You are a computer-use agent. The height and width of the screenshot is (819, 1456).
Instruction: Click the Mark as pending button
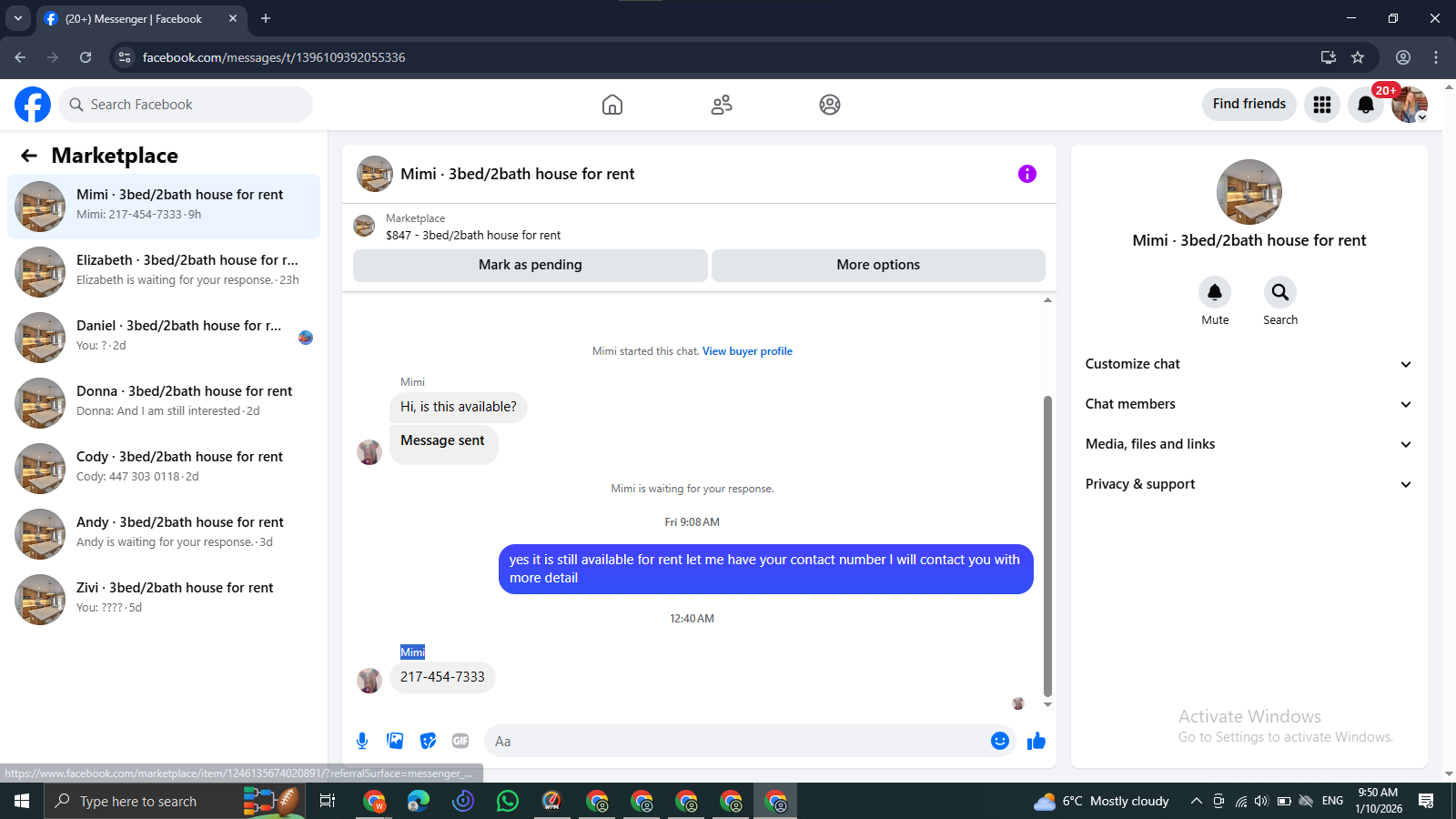click(x=531, y=265)
